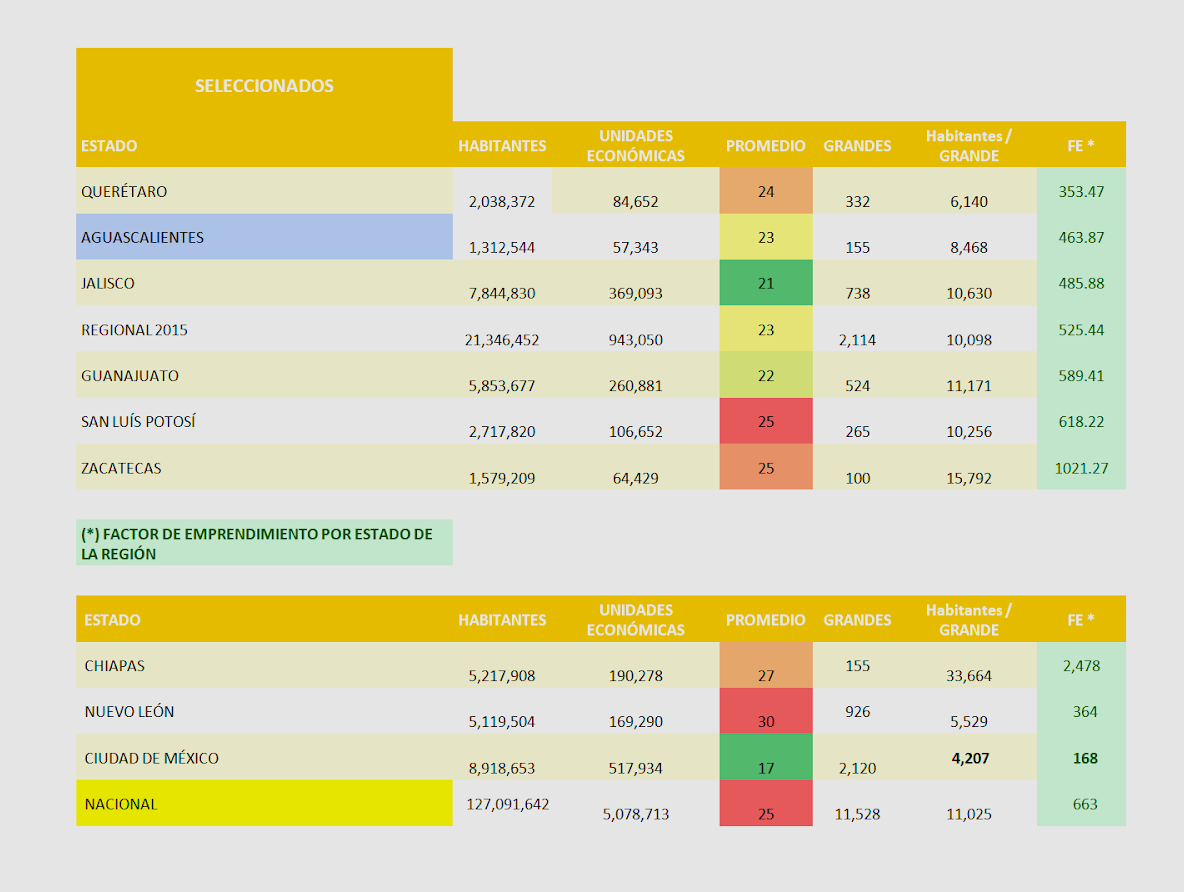Image resolution: width=1184 pixels, height=892 pixels.
Task: Select Jalisco's green promedio cell 21
Action: (765, 283)
